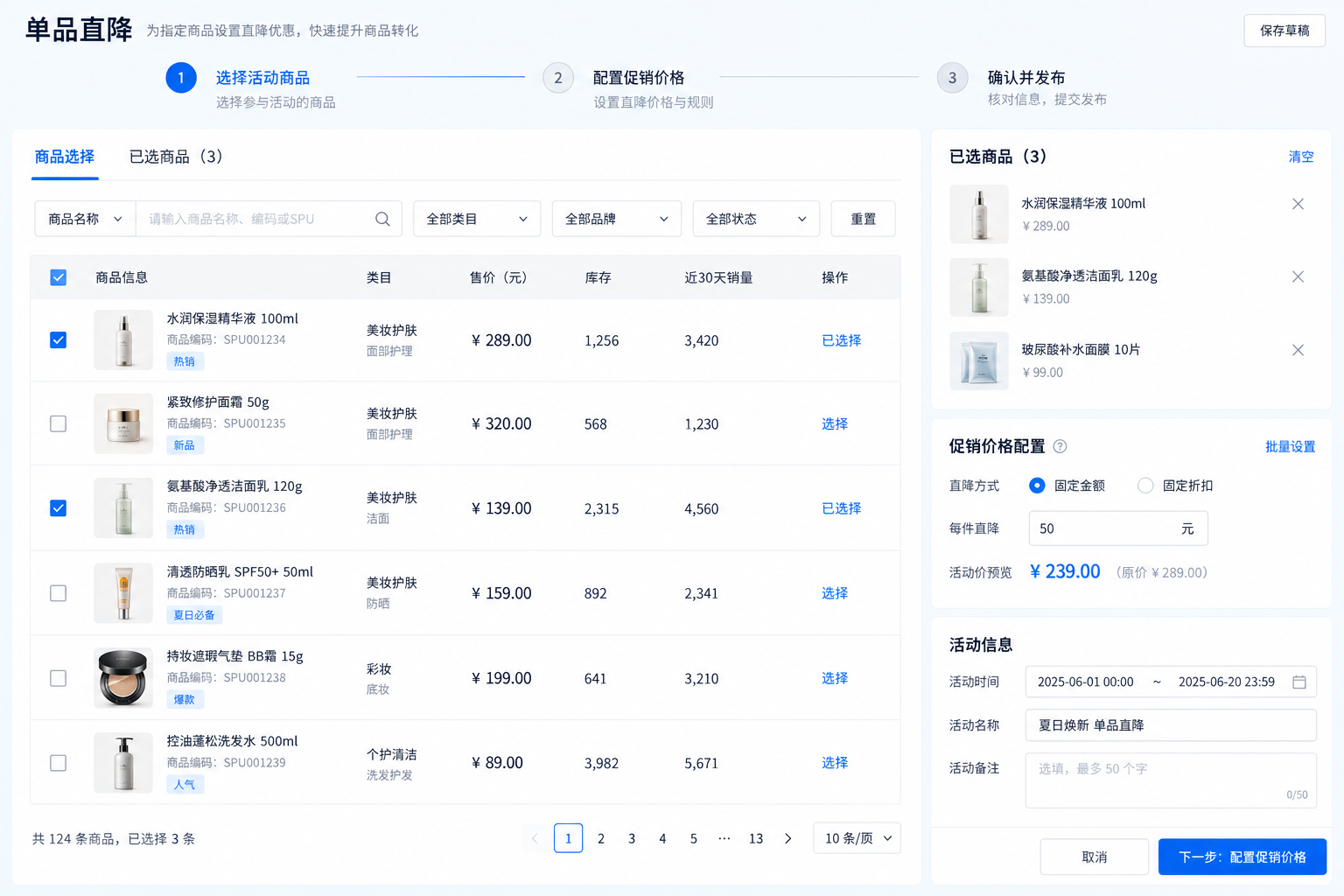
Task: Go to next page arrow
Action: pos(787,838)
